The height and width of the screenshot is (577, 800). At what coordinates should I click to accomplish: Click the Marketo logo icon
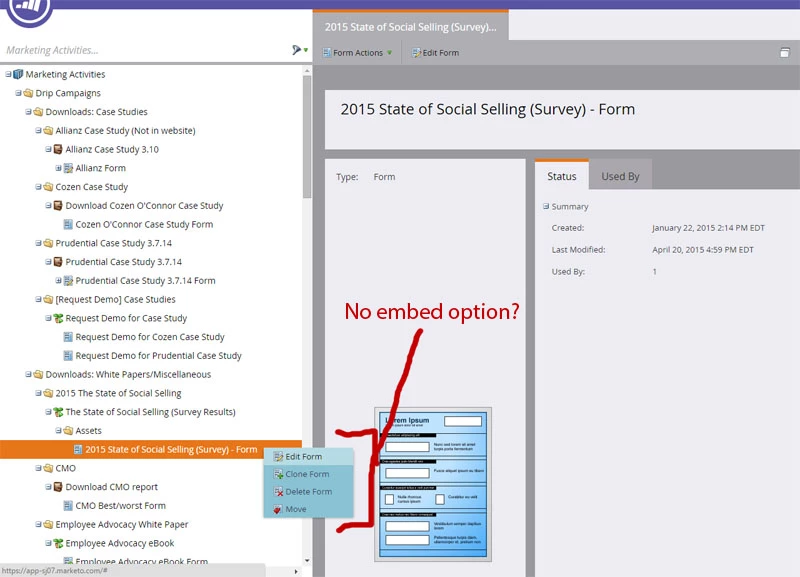pos(30,11)
